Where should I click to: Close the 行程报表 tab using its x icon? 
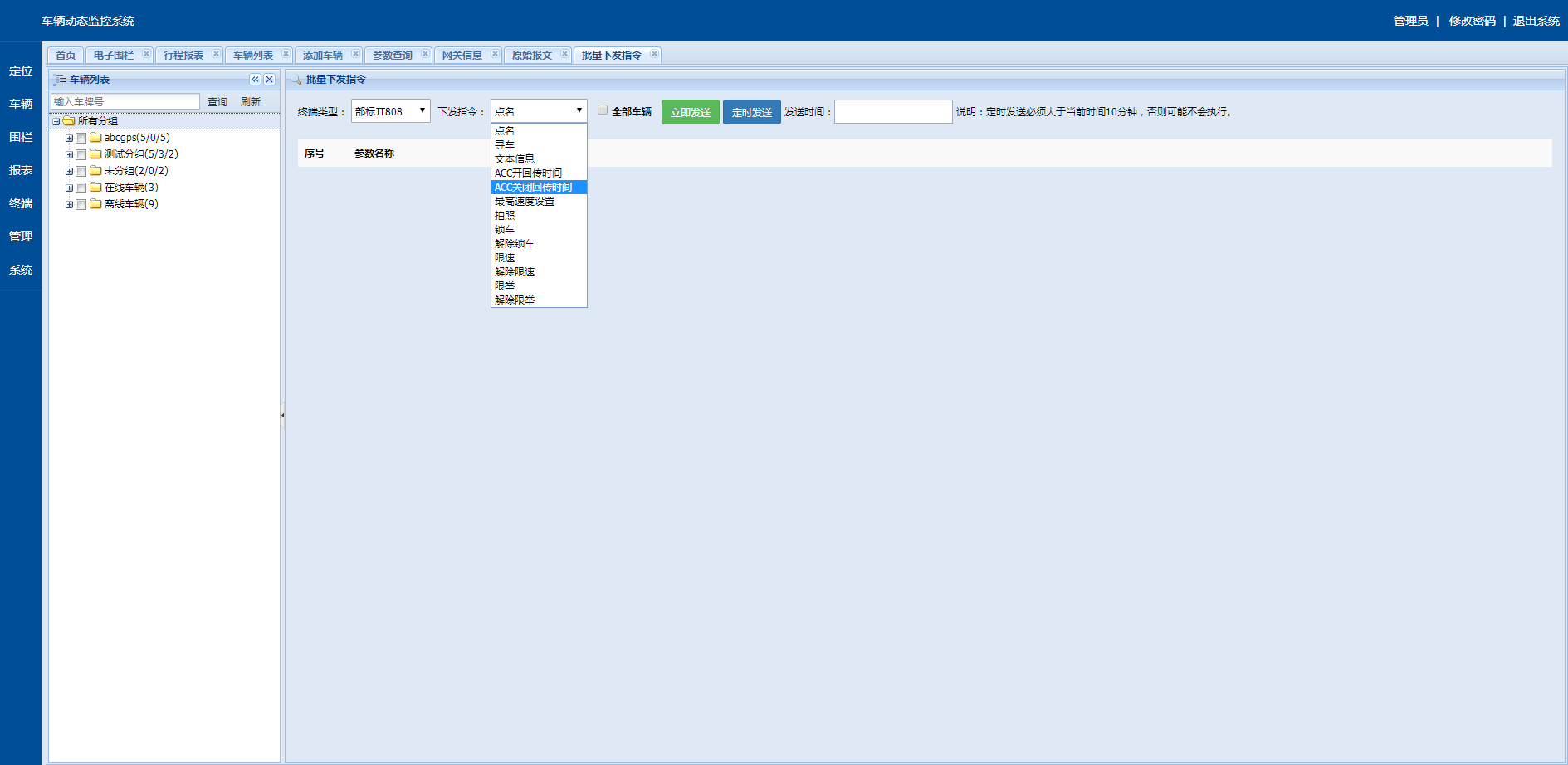point(216,54)
